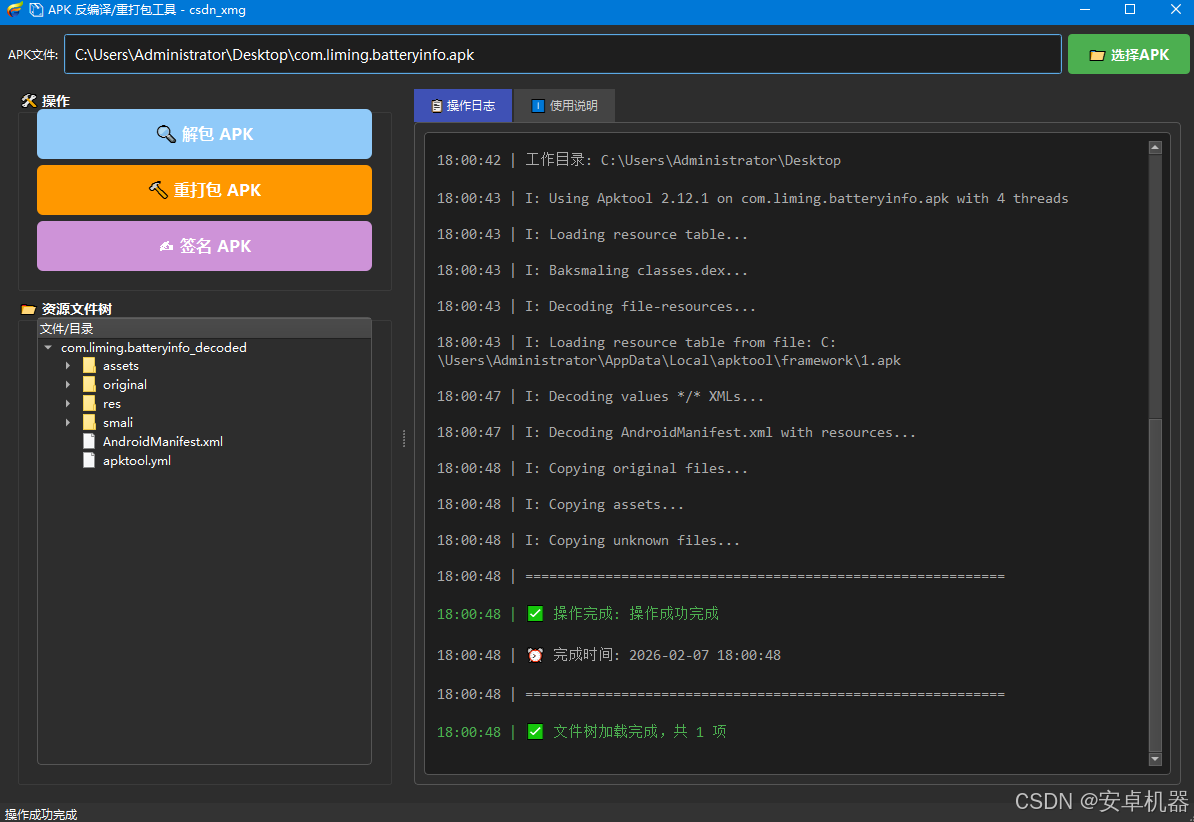Screen dimensions: 1194x822
Task: Click the 文件/目录 column header
Action: coord(204,328)
